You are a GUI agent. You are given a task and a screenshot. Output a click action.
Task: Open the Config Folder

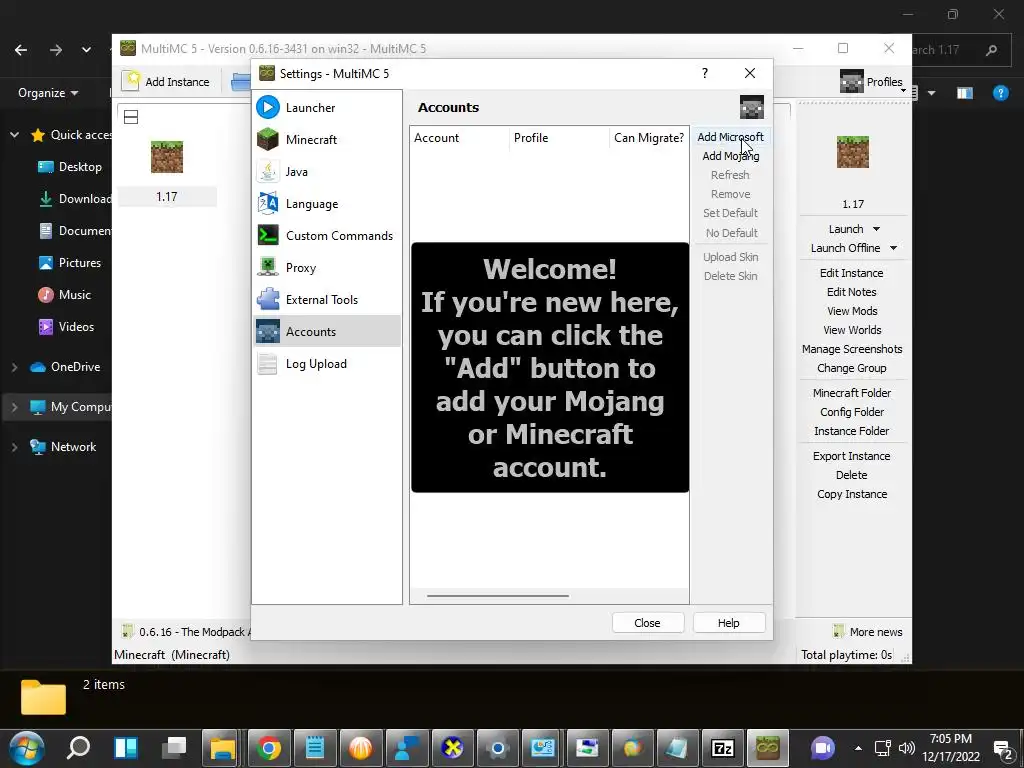coord(852,412)
